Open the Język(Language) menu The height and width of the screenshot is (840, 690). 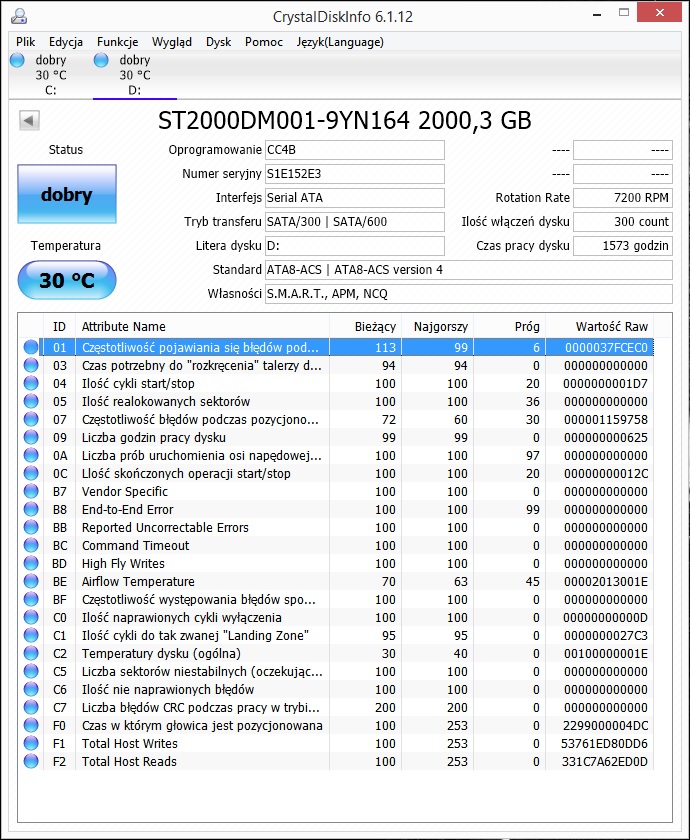tap(340, 42)
